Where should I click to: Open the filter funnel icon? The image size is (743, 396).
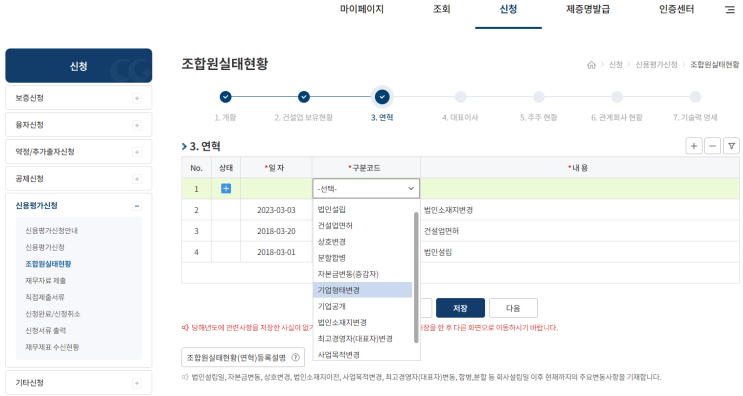pos(731,146)
